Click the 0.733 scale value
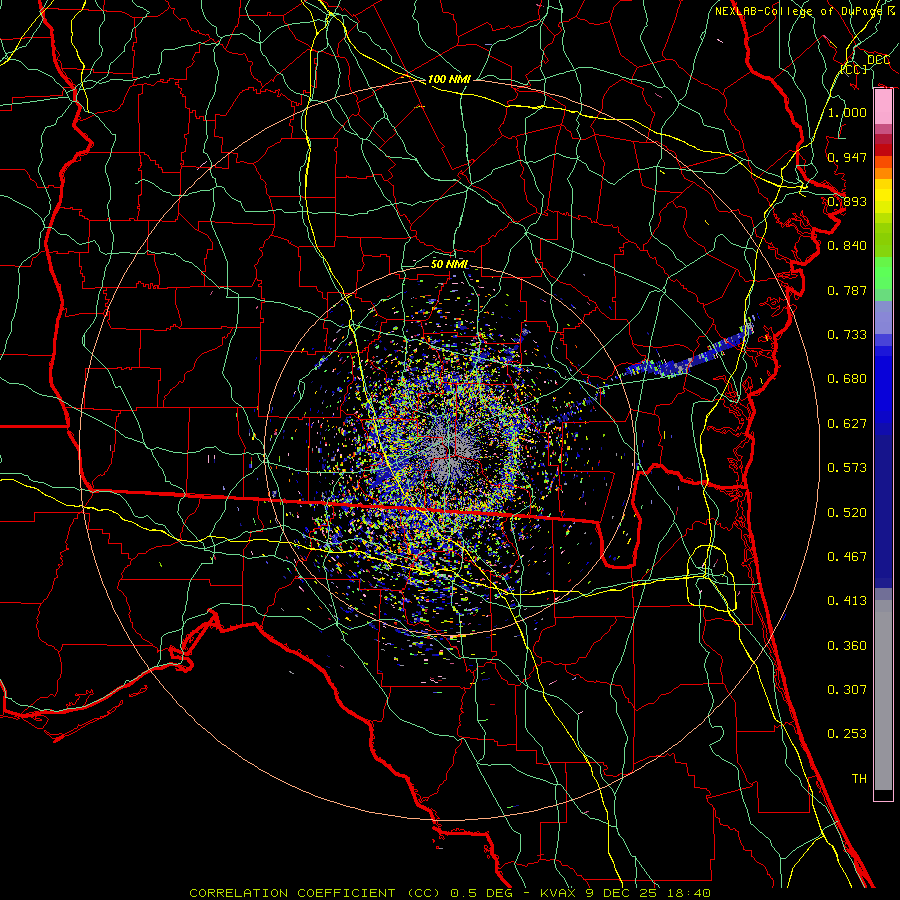Image resolution: width=900 pixels, height=900 pixels. [847, 335]
